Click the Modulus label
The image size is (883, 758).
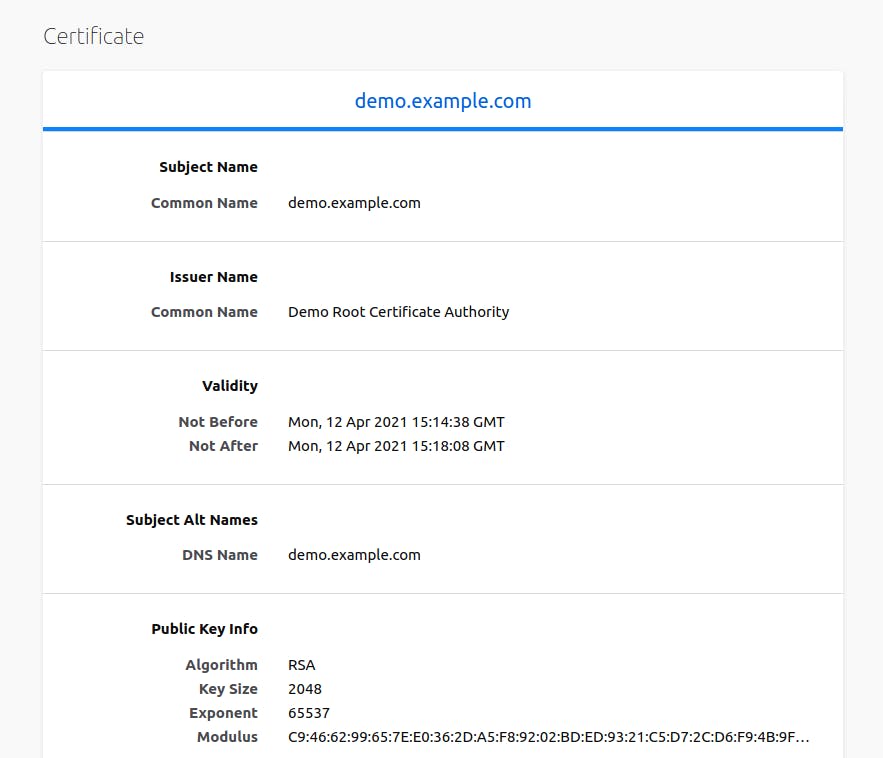[227, 737]
